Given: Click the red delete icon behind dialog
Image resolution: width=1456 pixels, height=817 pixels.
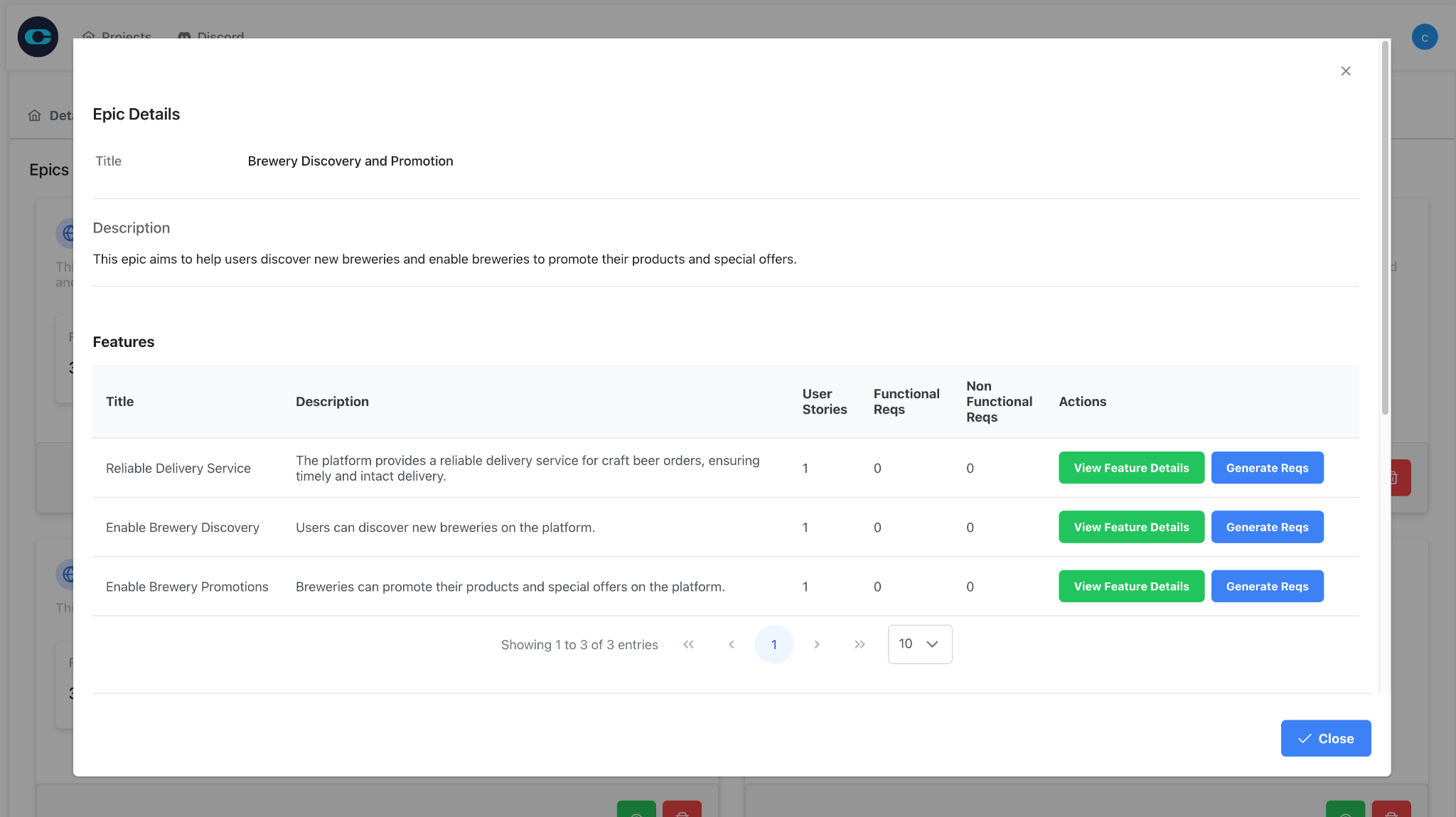Looking at the screenshot, I should 1399,478.
